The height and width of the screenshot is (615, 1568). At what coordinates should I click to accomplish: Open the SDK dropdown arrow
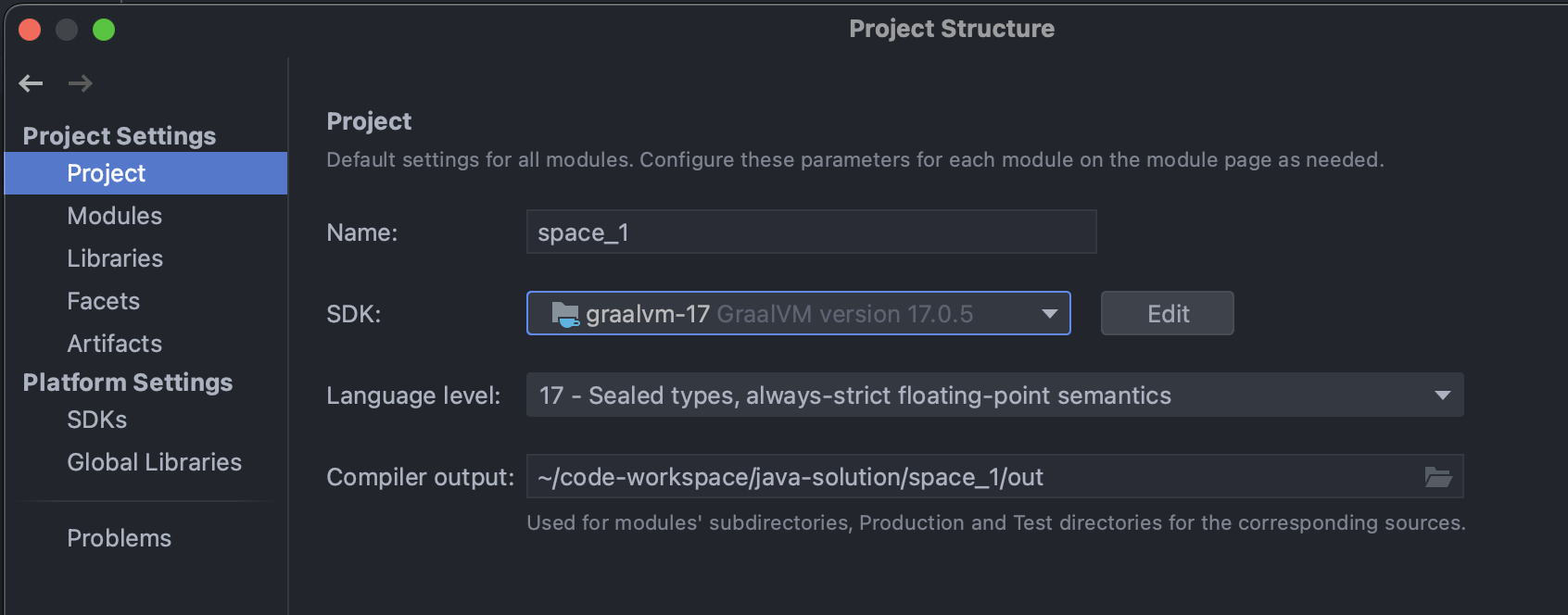pyautogui.click(x=1049, y=314)
